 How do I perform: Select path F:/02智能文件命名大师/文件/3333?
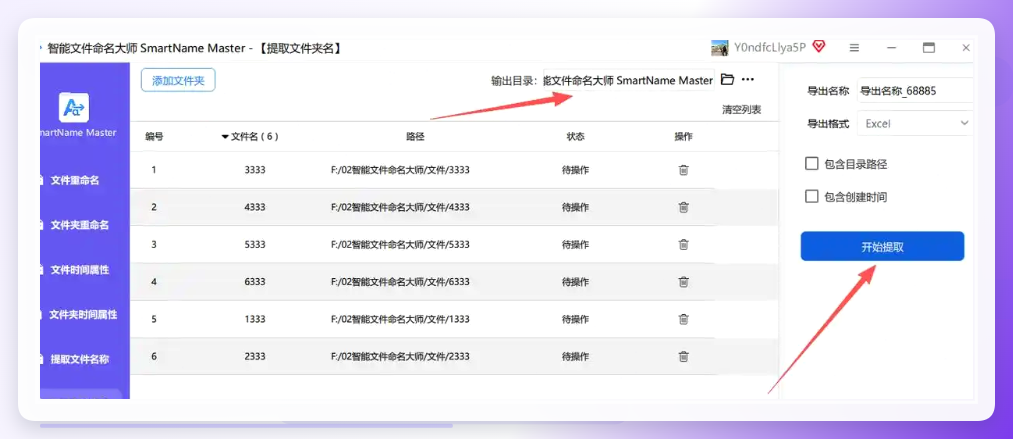click(400, 170)
